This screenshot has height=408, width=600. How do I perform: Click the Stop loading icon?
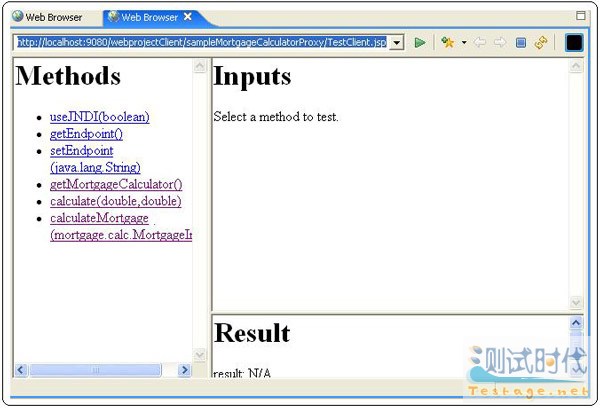(521, 43)
